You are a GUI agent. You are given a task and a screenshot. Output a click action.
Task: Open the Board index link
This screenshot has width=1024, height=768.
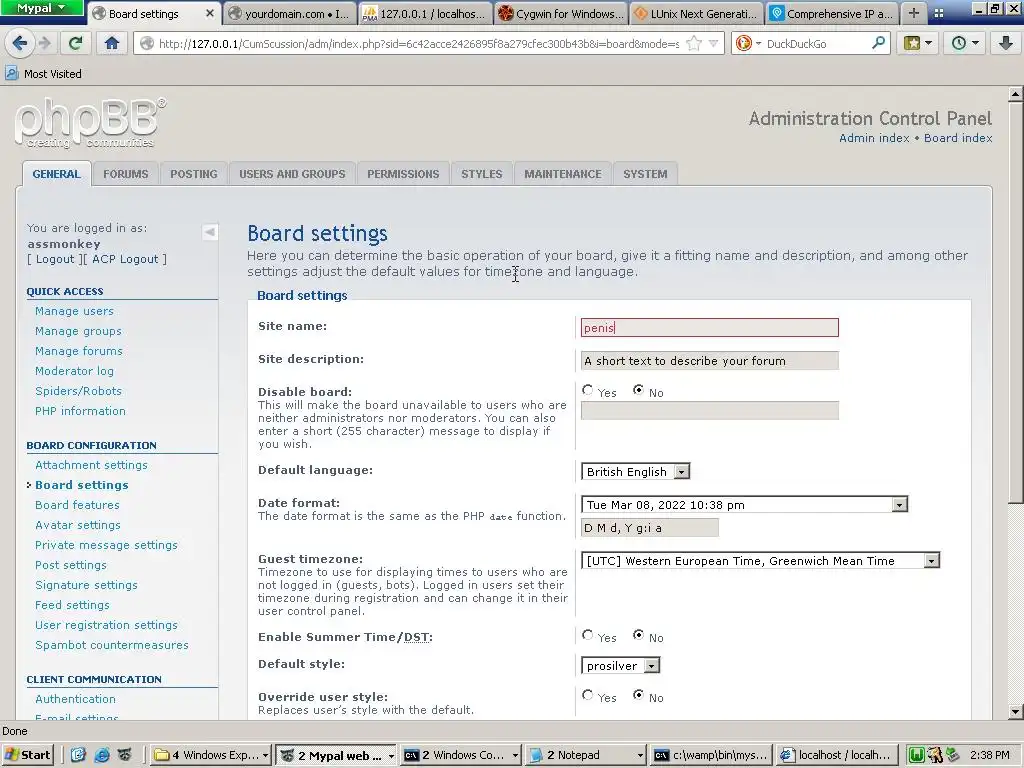958,138
